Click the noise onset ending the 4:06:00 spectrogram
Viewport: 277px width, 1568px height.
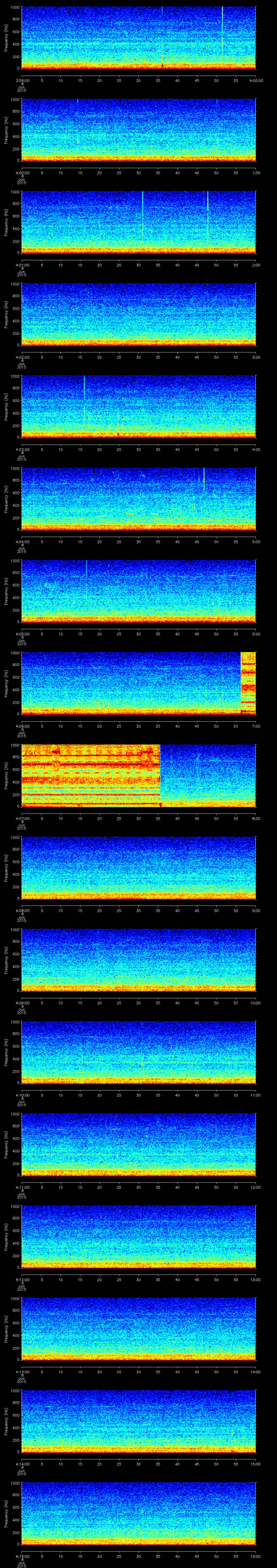(x=248, y=682)
